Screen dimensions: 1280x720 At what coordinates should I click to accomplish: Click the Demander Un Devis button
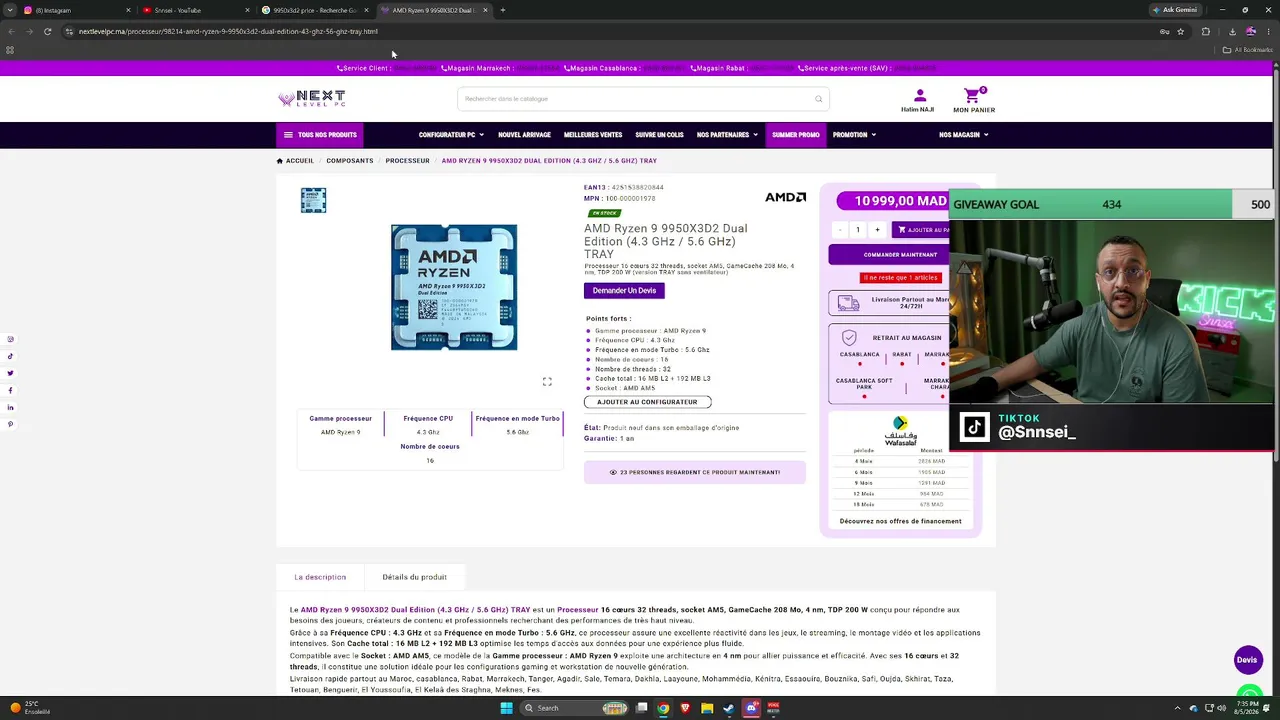pyautogui.click(x=624, y=291)
